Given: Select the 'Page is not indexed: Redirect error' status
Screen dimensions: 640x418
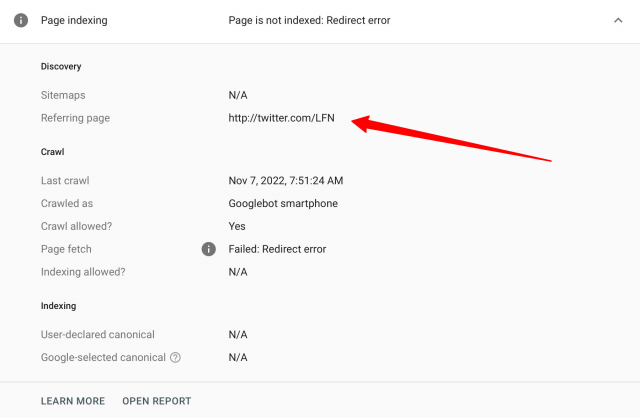Looking at the screenshot, I should click(x=309, y=20).
